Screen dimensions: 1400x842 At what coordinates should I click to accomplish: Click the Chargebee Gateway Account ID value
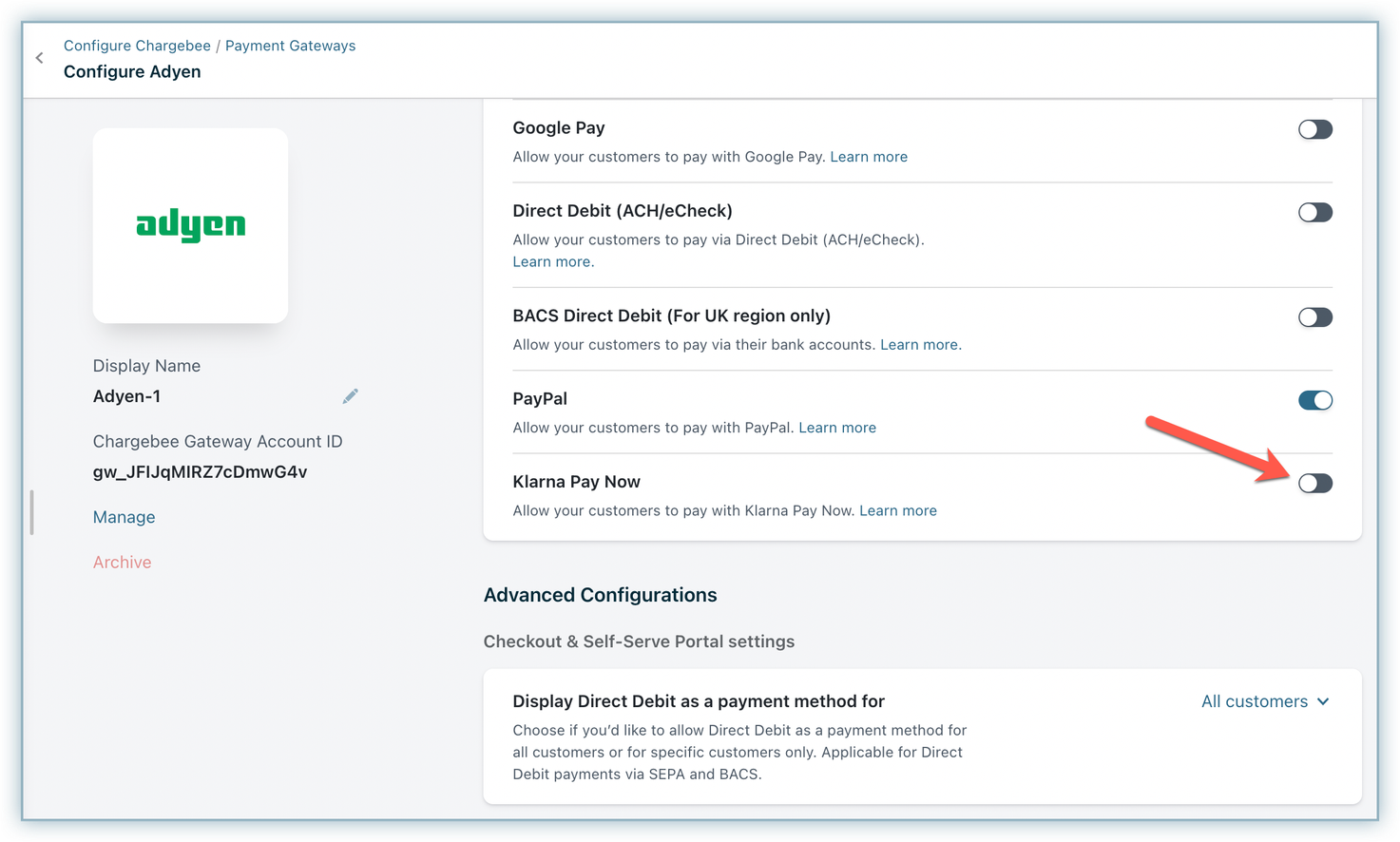coord(200,472)
